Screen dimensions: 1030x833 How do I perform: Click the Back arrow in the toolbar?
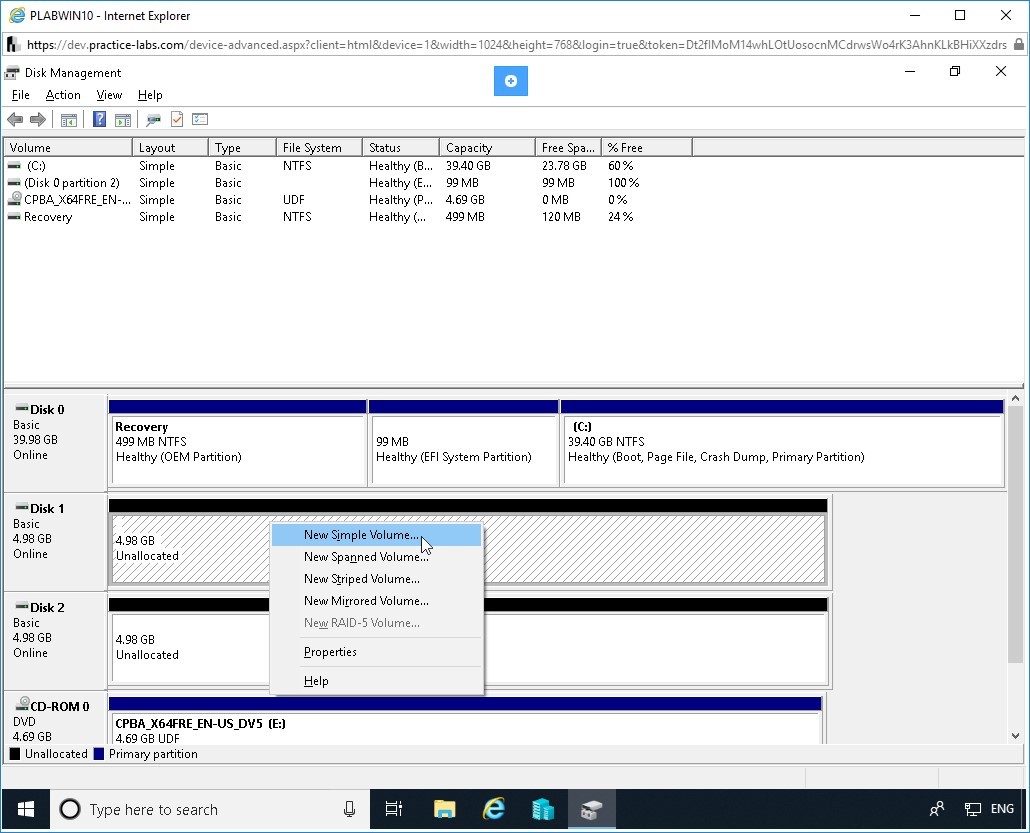pos(15,120)
